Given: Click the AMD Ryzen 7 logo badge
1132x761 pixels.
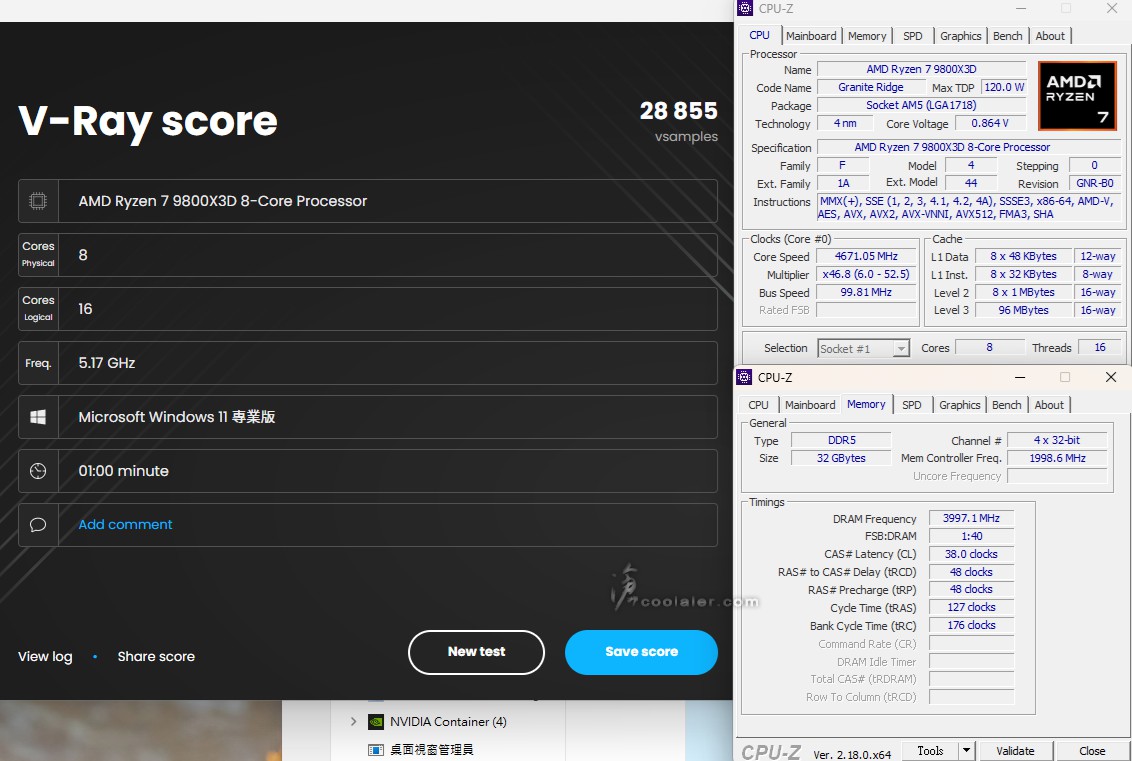Looking at the screenshot, I should coord(1077,96).
